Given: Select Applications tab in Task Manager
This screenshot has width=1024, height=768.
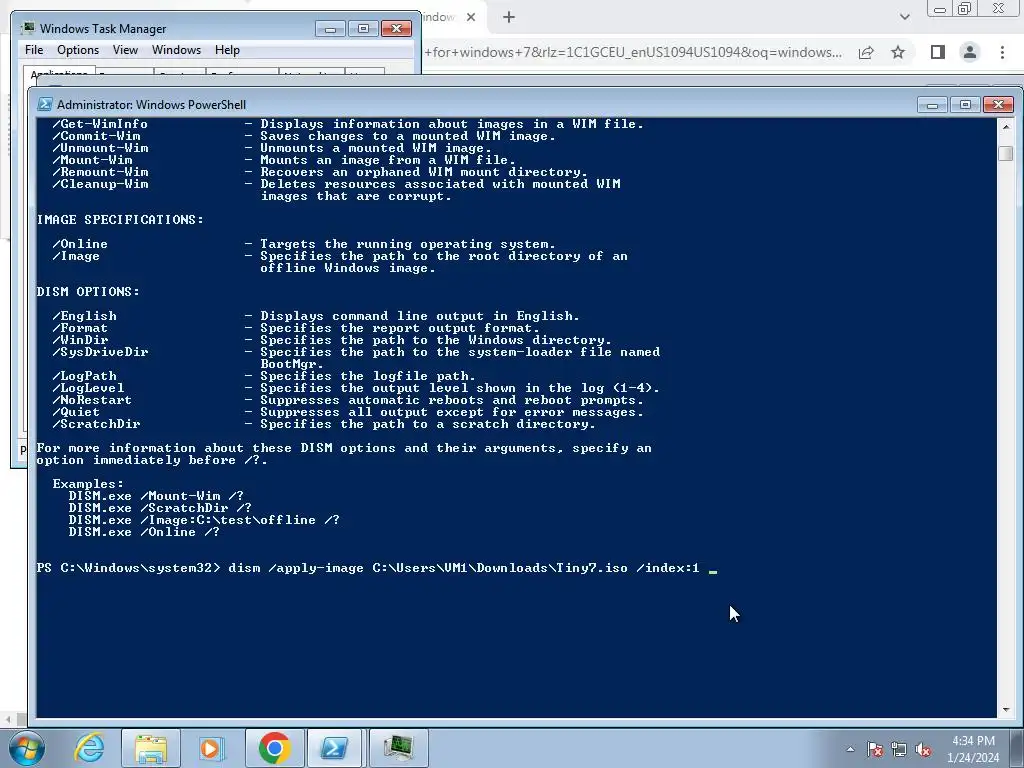Looking at the screenshot, I should click(x=59, y=72).
